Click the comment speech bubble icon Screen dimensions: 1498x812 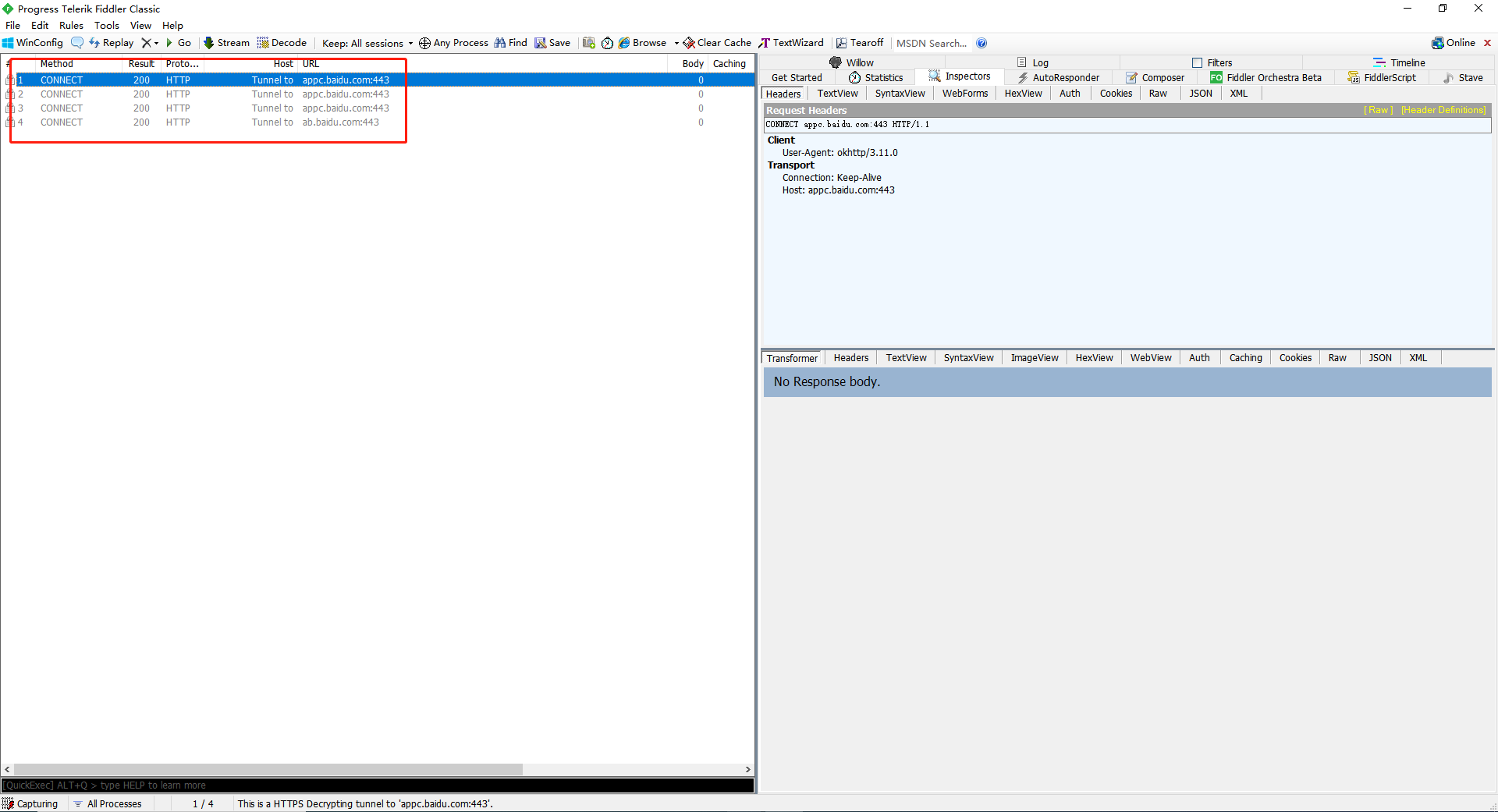point(77,43)
